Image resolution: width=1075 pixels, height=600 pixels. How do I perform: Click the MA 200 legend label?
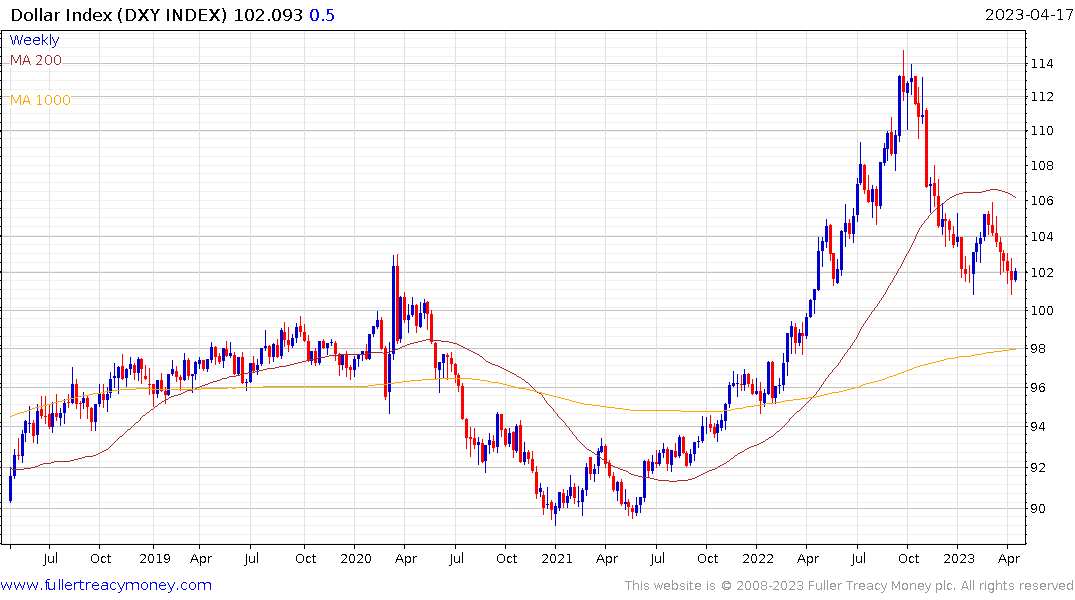[36, 60]
